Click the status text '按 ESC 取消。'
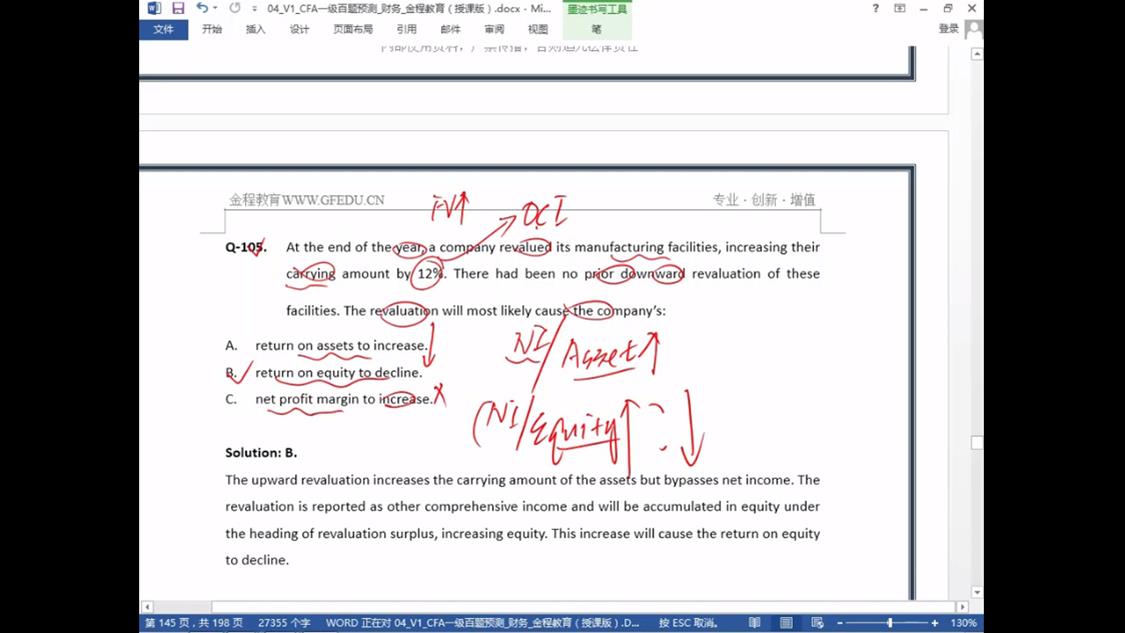Screen dimensions: 1125x633 coord(689,623)
